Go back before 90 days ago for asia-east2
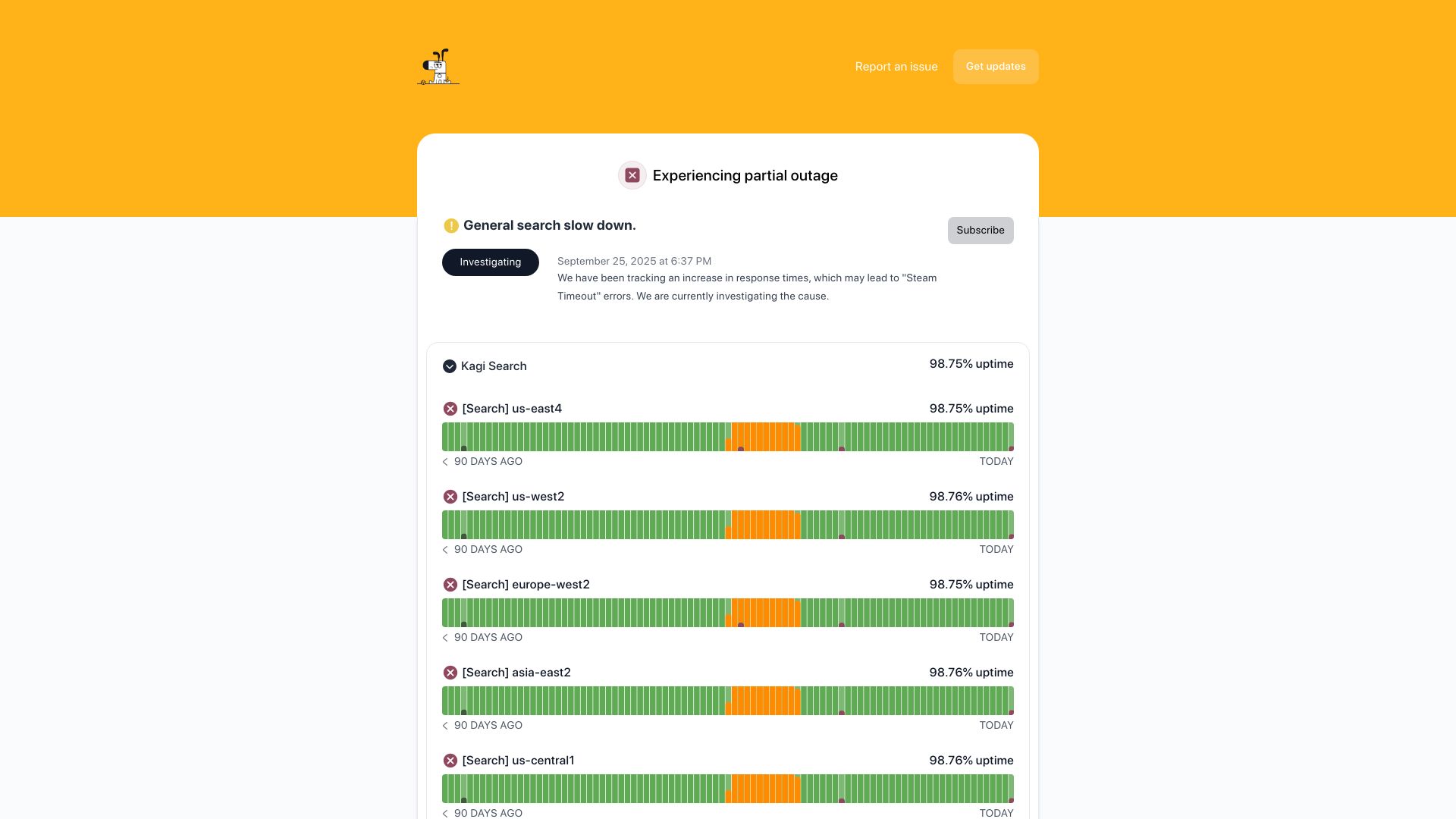Image resolution: width=1456 pixels, height=819 pixels. pyautogui.click(x=445, y=726)
